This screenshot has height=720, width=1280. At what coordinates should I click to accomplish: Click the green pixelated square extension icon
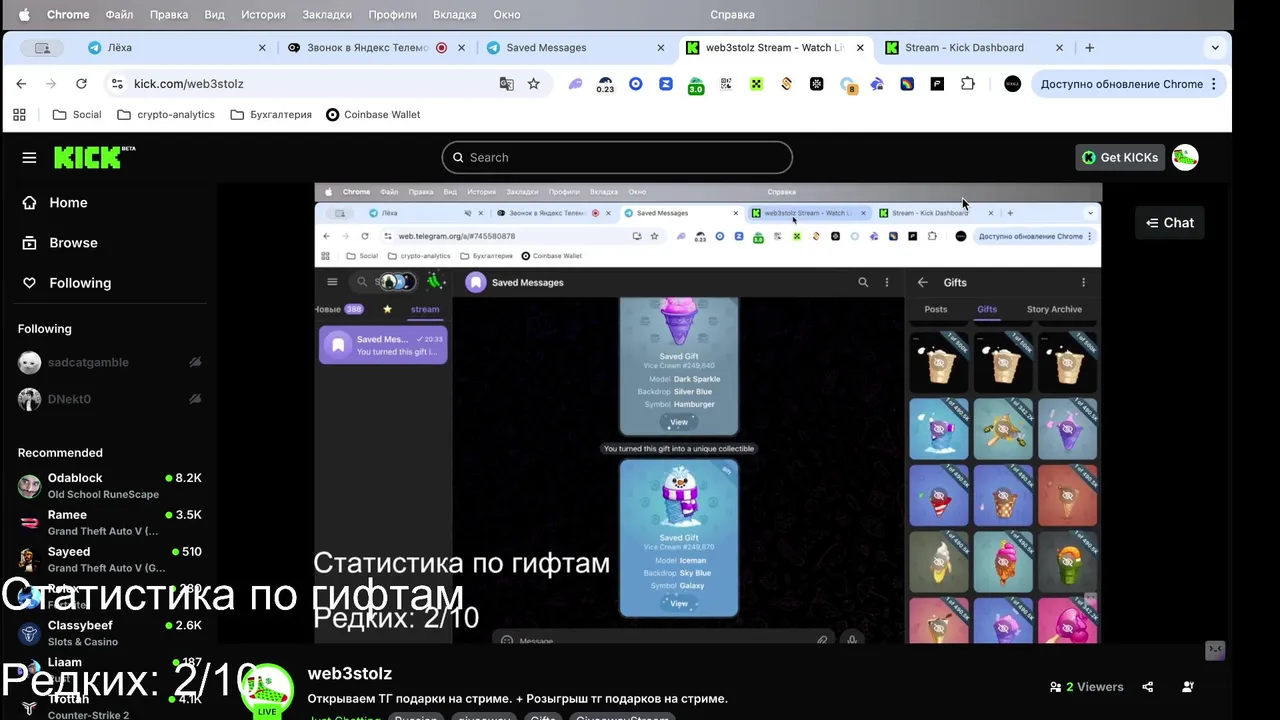pos(756,84)
